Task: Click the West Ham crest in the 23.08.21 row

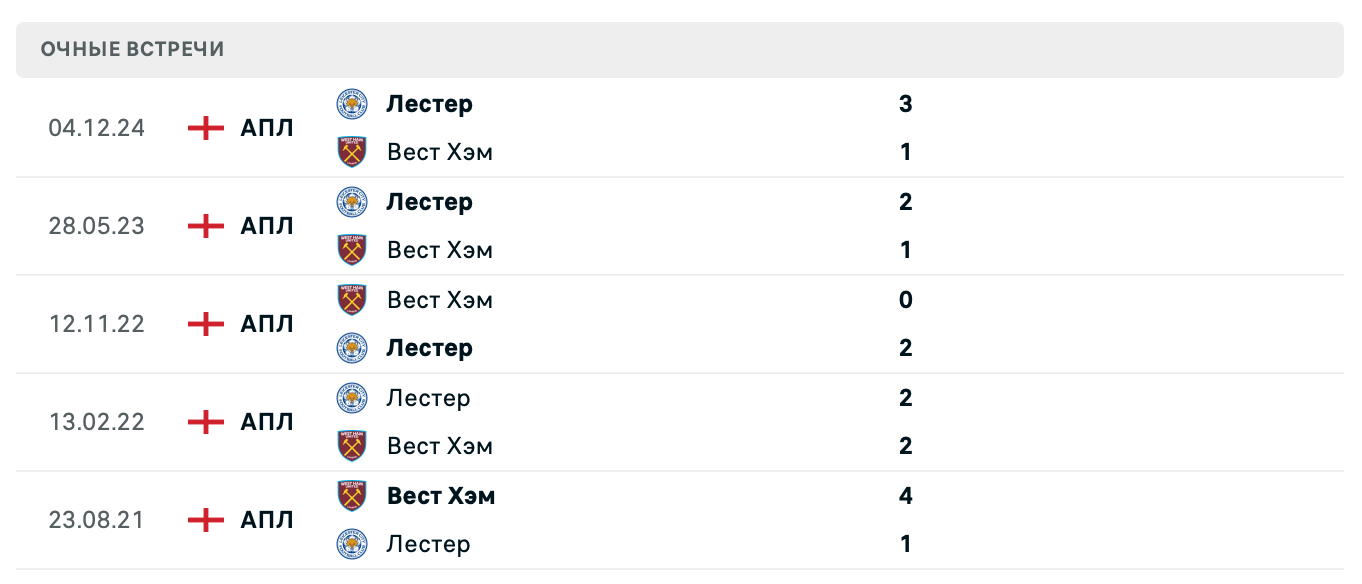Action: (352, 496)
